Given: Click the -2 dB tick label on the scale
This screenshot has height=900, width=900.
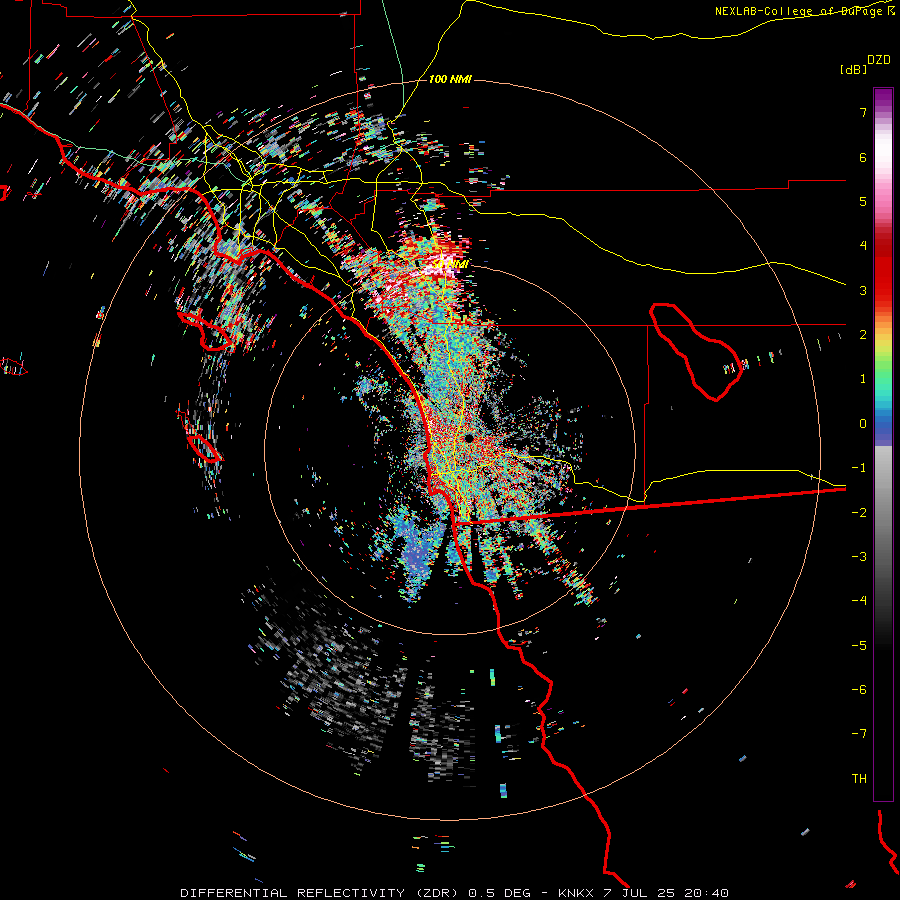Looking at the screenshot, I should 859,513.
